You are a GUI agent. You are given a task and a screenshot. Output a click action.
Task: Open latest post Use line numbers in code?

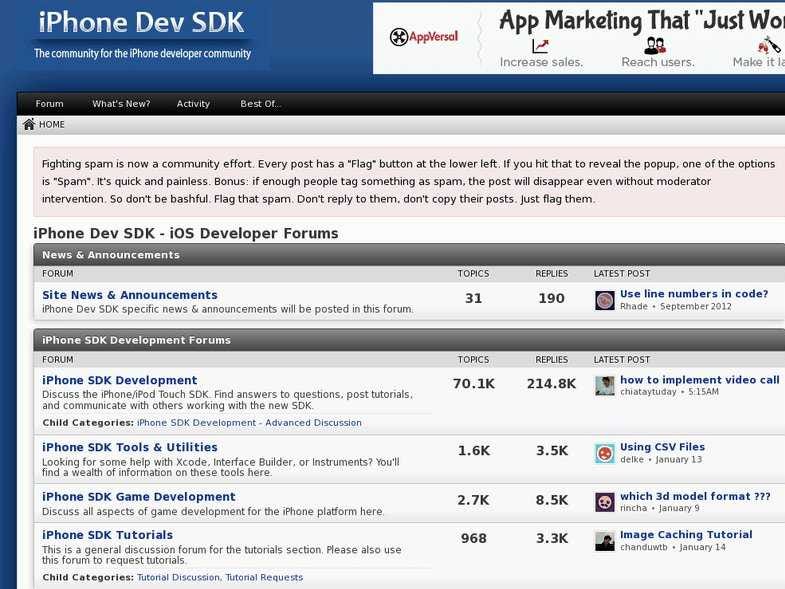(x=694, y=294)
